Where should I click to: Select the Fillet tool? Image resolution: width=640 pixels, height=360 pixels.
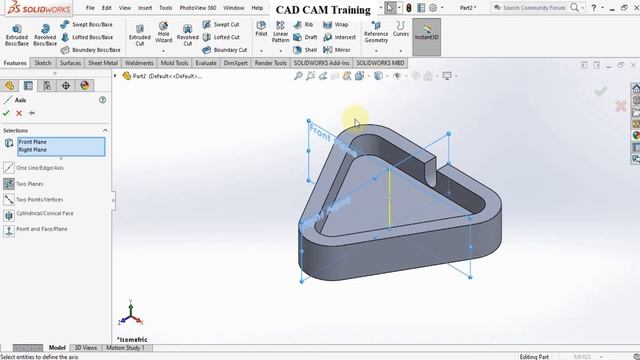[261, 29]
